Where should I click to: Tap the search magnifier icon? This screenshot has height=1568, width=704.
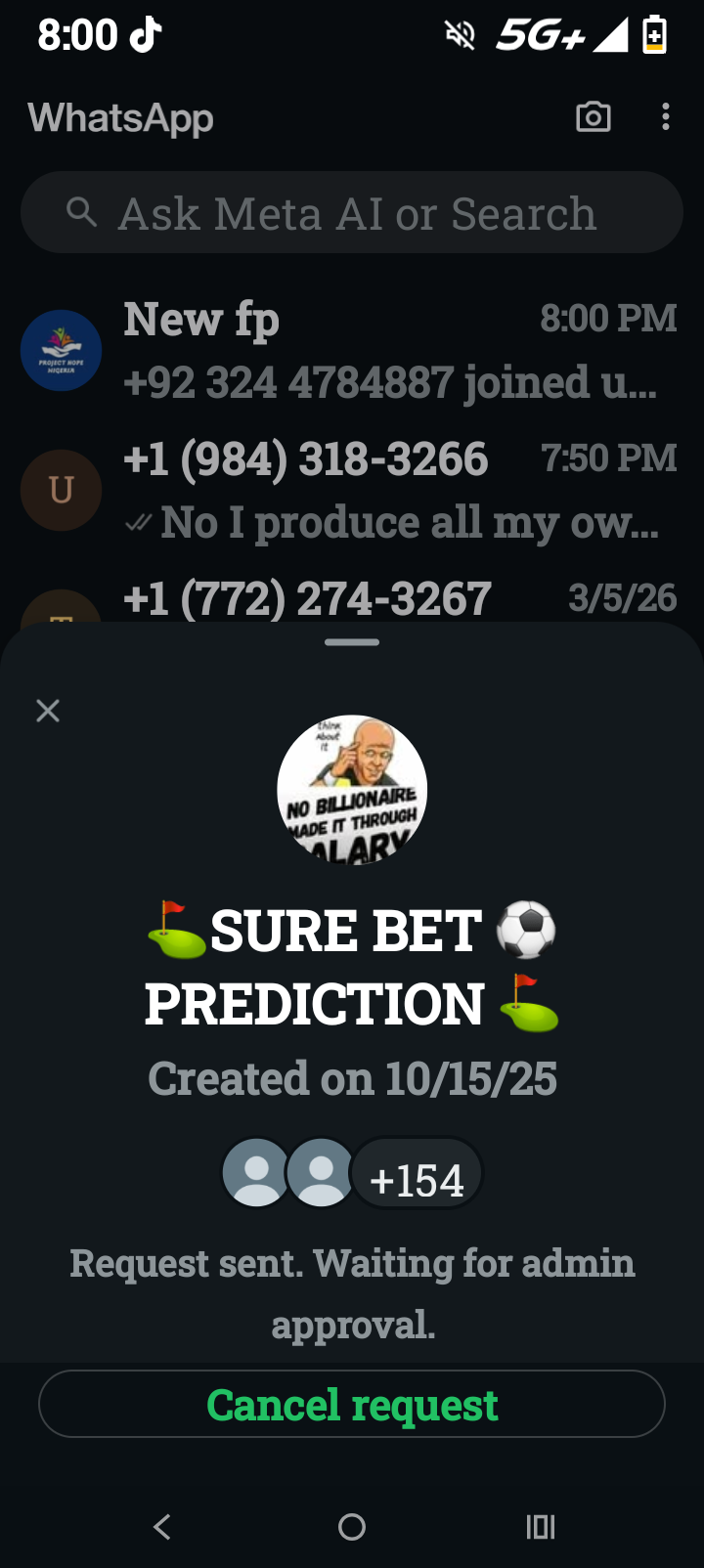pyautogui.click(x=82, y=212)
